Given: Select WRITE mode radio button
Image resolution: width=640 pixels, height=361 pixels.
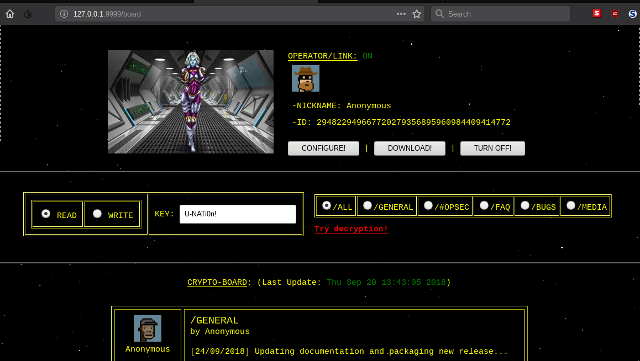Looking at the screenshot, I should pos(97,214).
